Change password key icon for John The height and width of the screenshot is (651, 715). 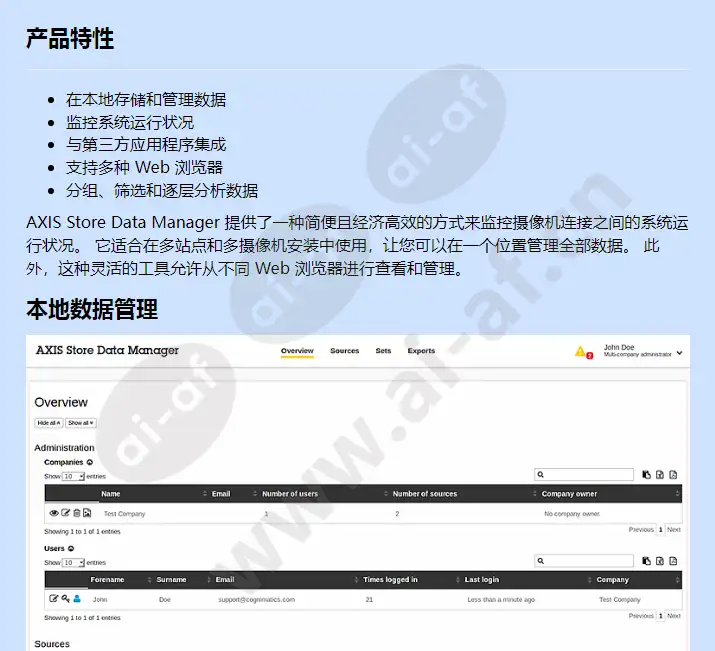coord(65,599)
